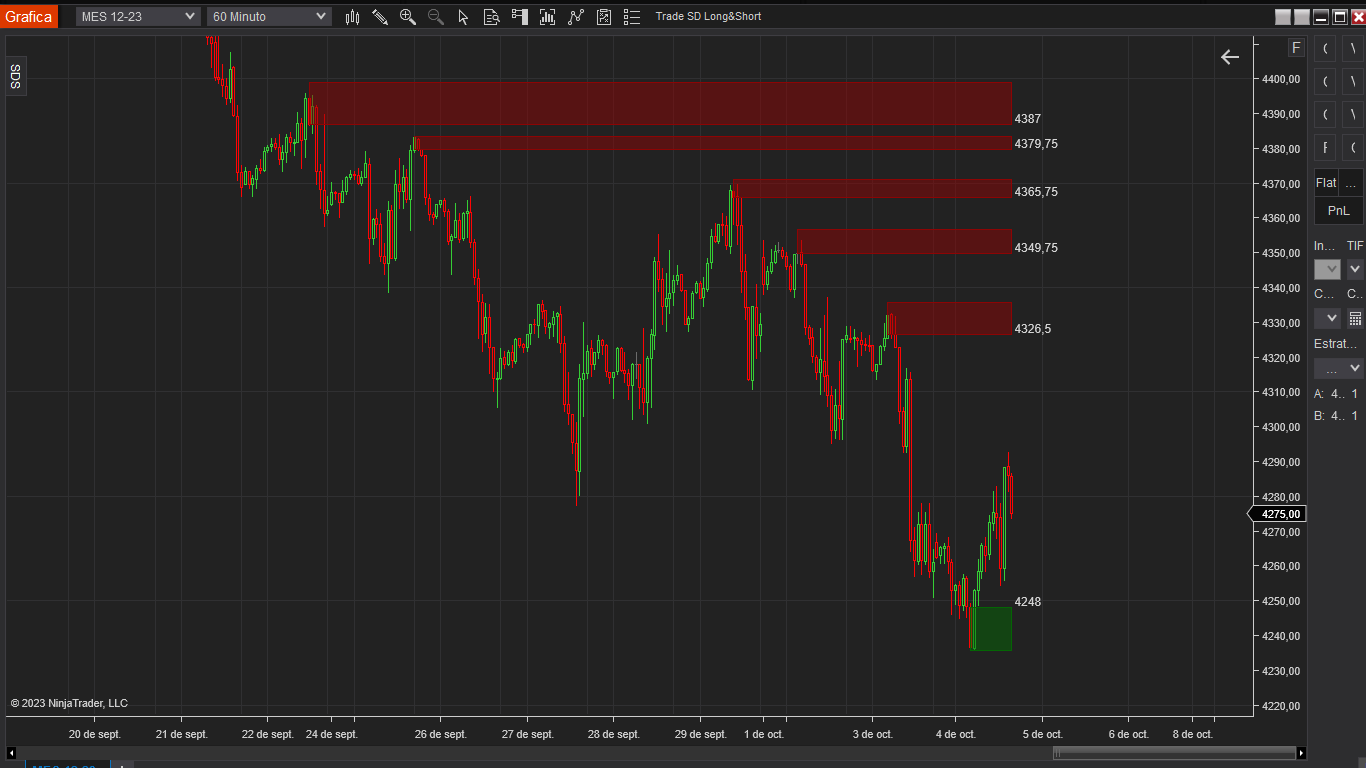Click the horizontal chart scrollbar
The width and height of the screenshot is (1366, 768).
1175,752
